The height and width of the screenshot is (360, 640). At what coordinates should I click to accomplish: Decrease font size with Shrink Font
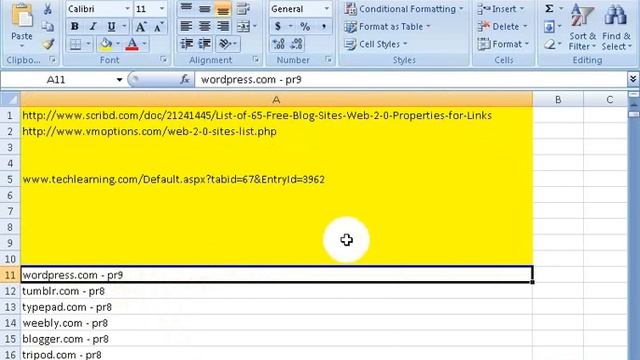click(x=158, y=27)
